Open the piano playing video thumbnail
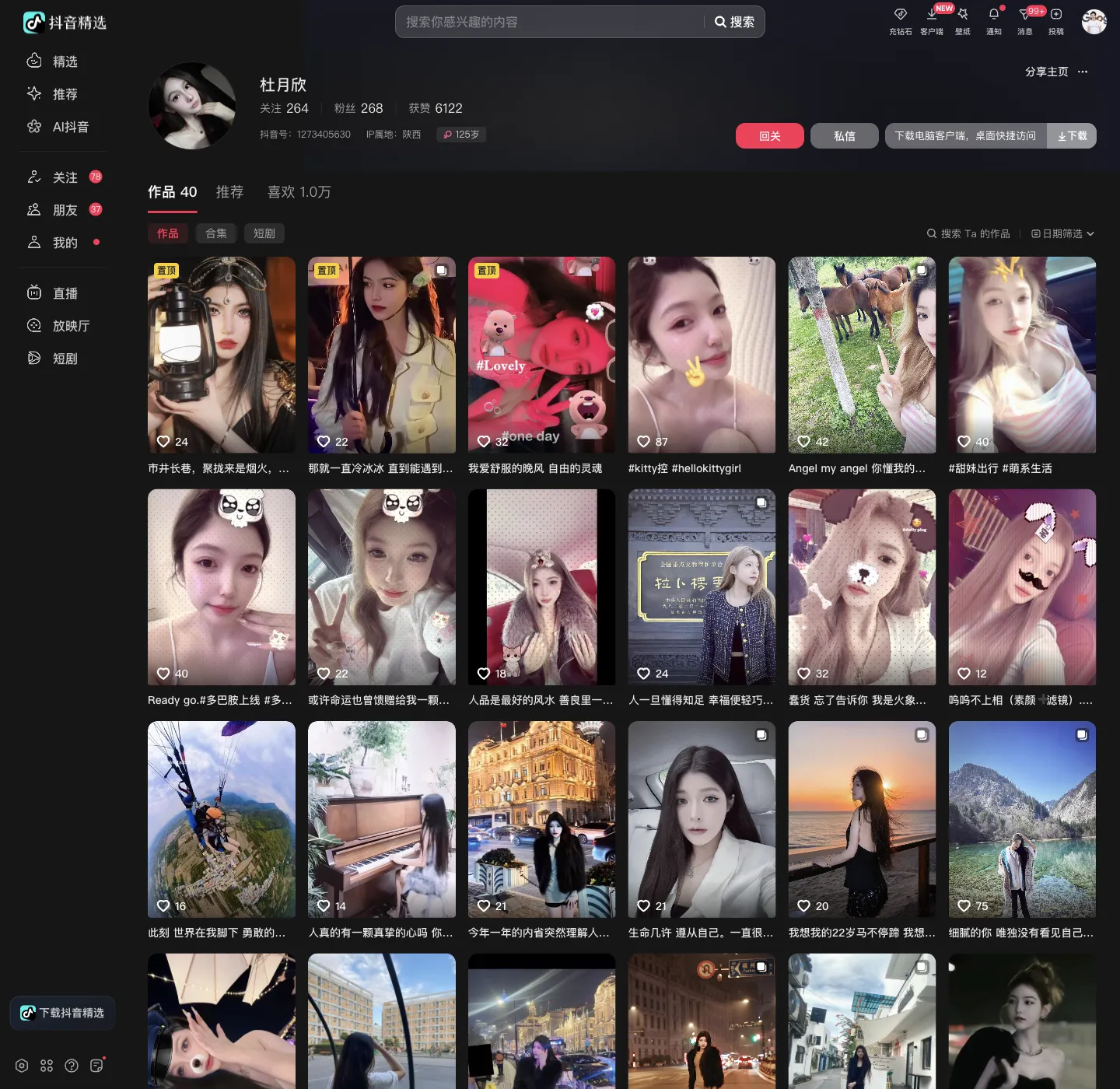Image resolution: width=1120 pixels, height=1089 pixels. click(x=382, y=820)
